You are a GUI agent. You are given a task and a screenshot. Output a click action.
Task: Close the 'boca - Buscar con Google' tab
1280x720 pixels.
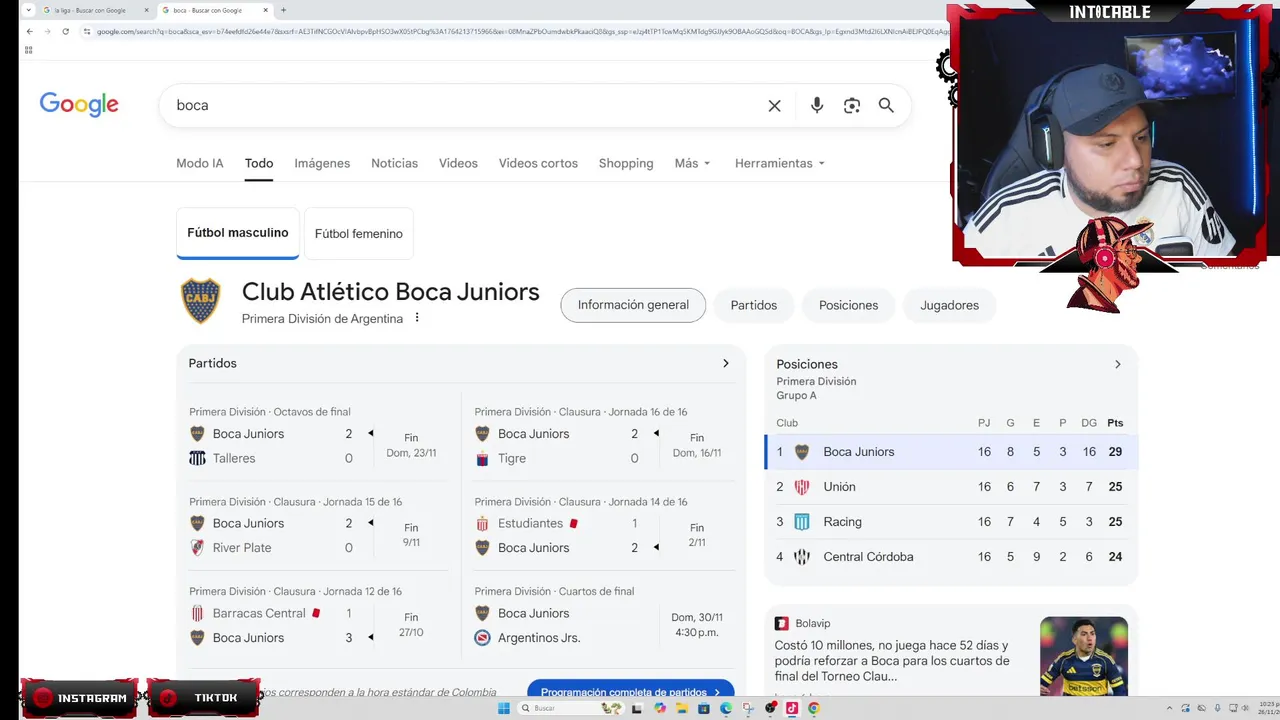tap(268, 10)
